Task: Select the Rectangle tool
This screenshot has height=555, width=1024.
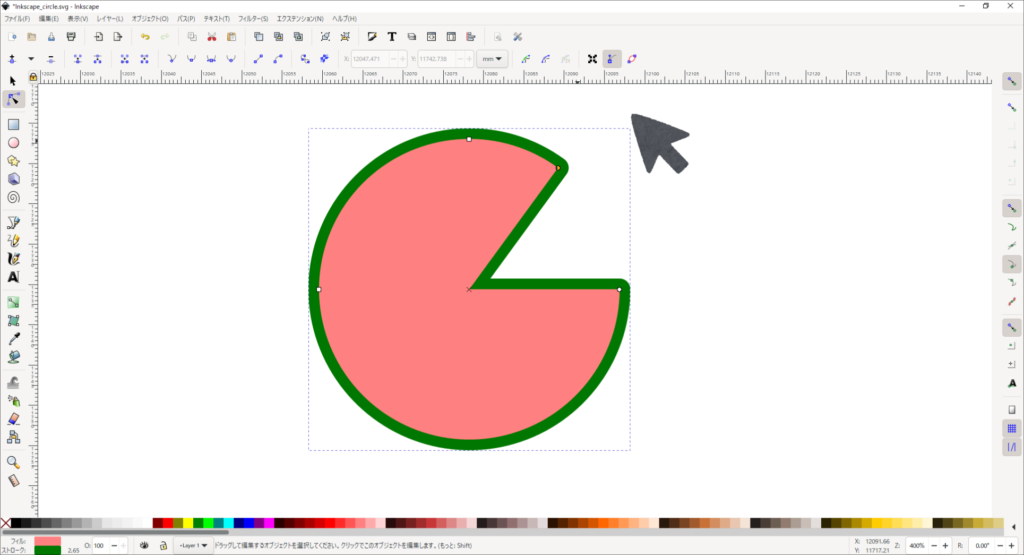Action: pyautogui.click(x=13, y=124)
